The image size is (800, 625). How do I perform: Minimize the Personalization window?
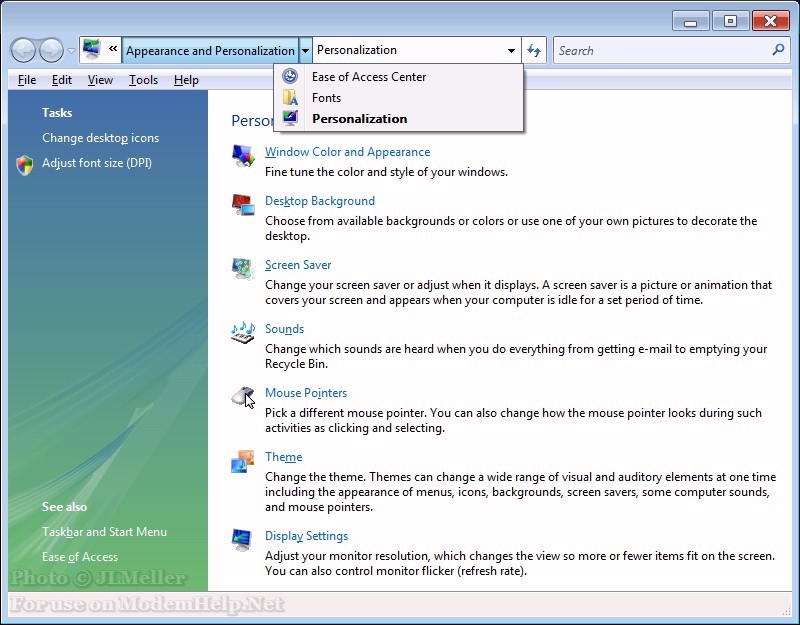coord(690,21)
